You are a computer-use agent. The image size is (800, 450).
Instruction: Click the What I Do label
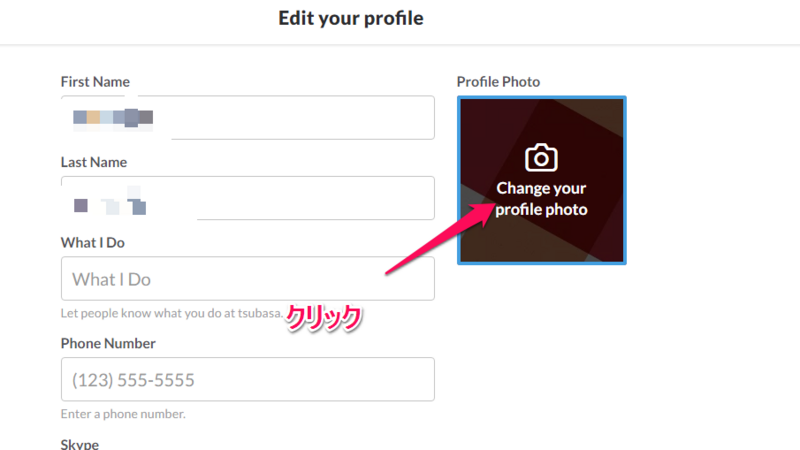[93, 243]
